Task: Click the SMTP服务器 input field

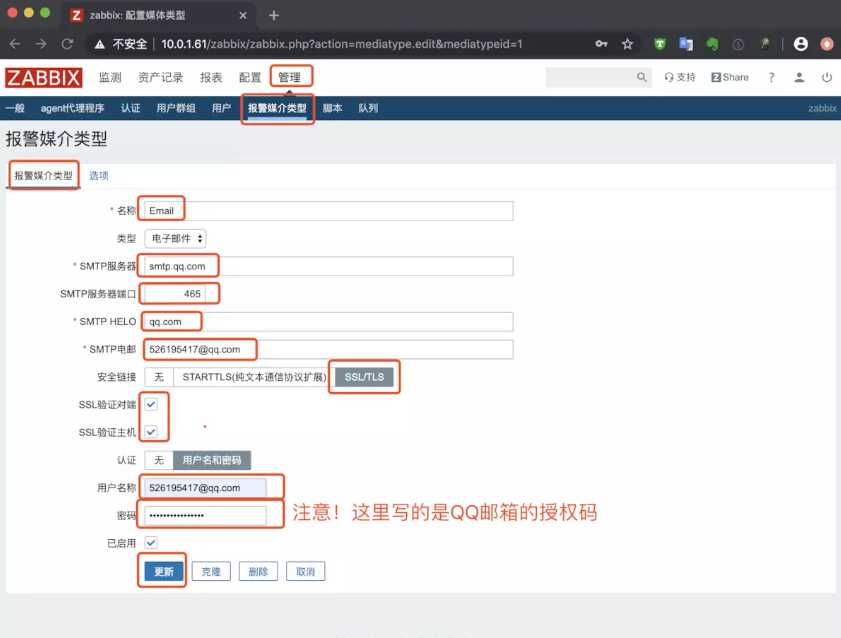Action: tap(328, 266)
